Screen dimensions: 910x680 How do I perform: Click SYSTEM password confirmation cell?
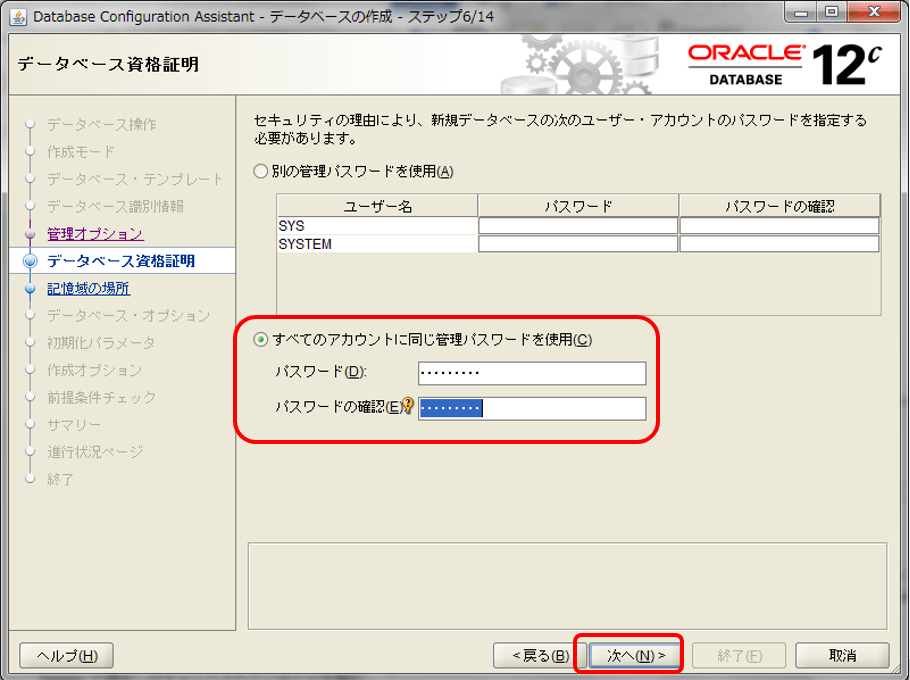tap(779, 244)
